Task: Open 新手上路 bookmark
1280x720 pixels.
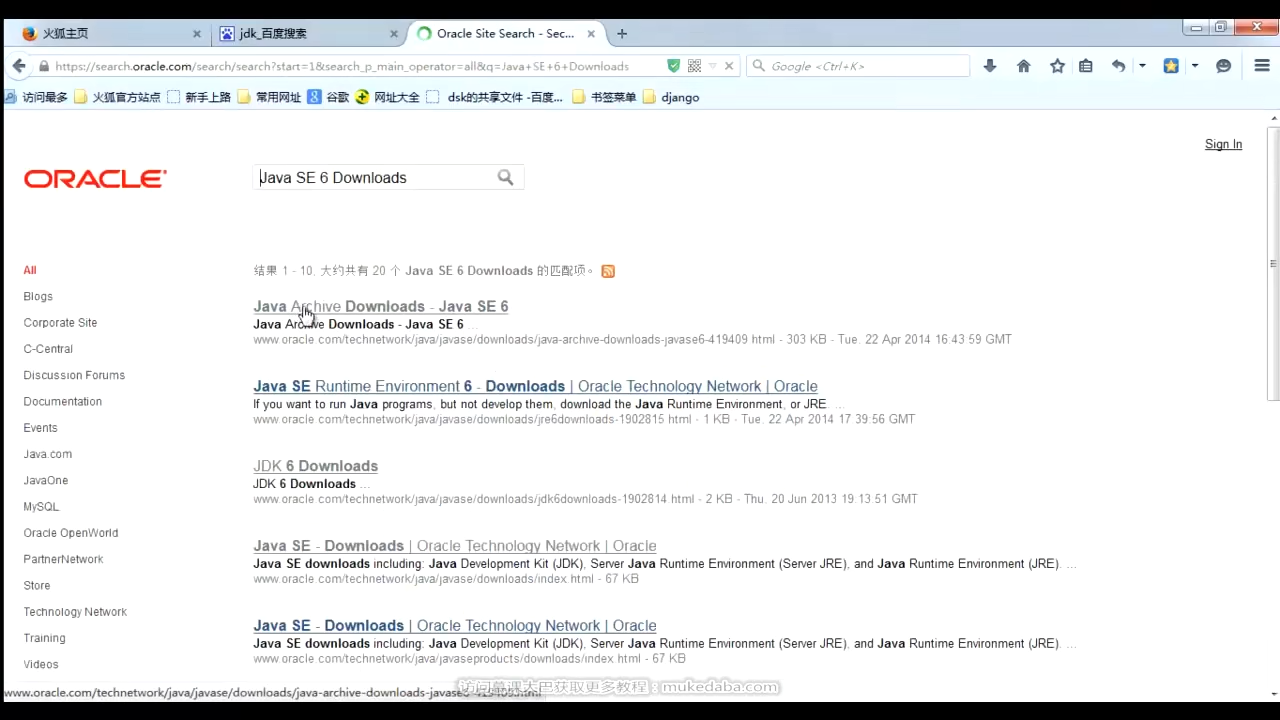Action: point(199,97)
